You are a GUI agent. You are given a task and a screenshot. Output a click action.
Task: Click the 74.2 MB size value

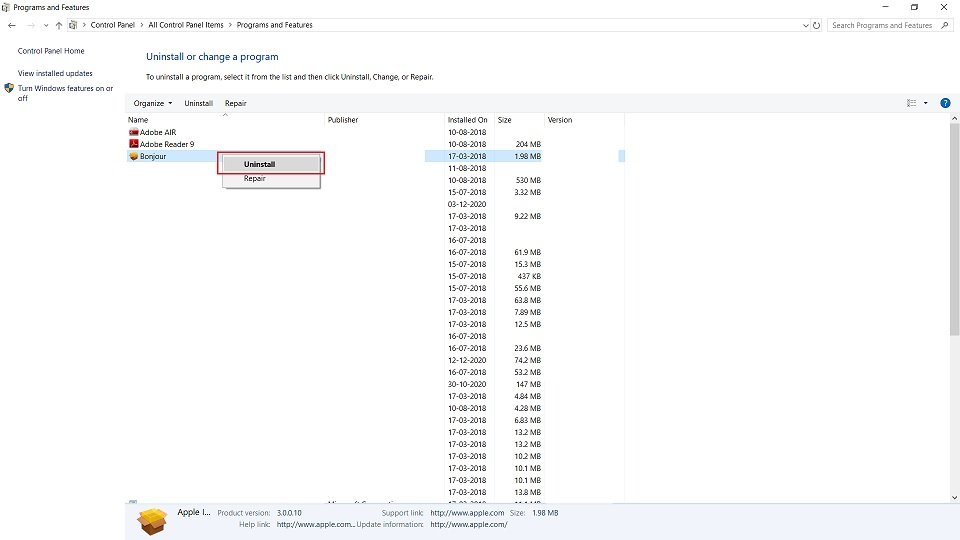[x=527, y=361]
